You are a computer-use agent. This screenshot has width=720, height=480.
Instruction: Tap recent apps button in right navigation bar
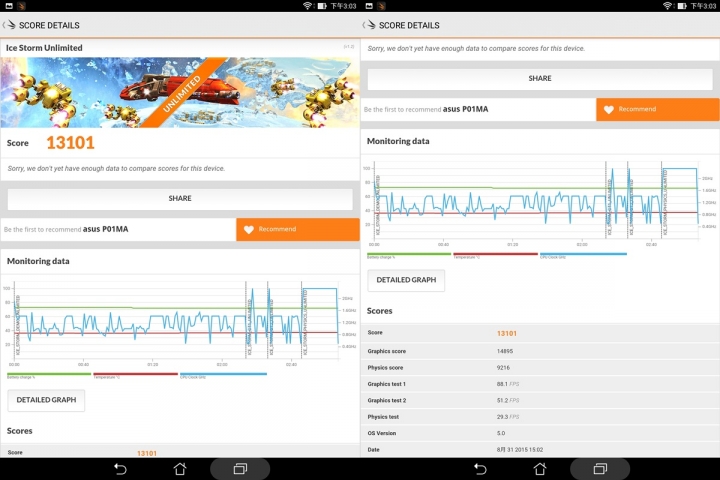point(600,469)
